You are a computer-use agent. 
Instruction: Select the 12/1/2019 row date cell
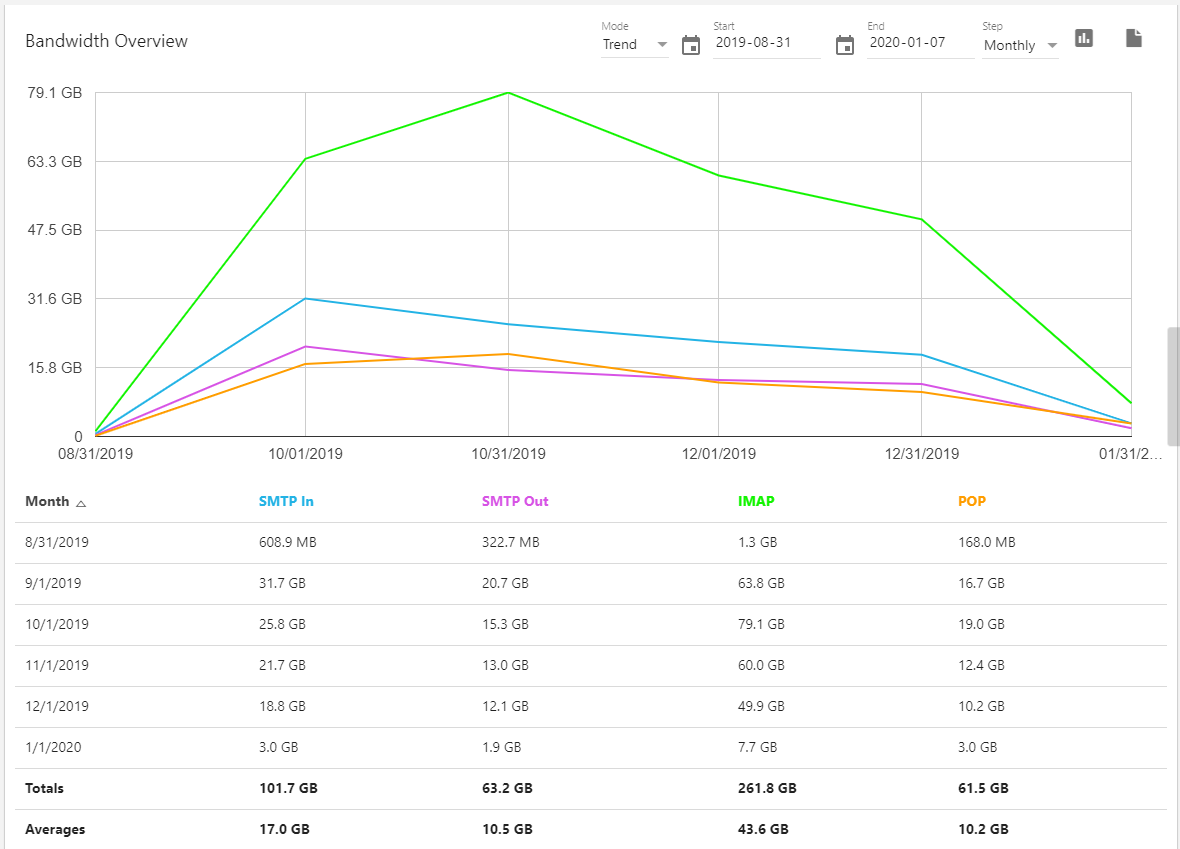tap(57, 706)
